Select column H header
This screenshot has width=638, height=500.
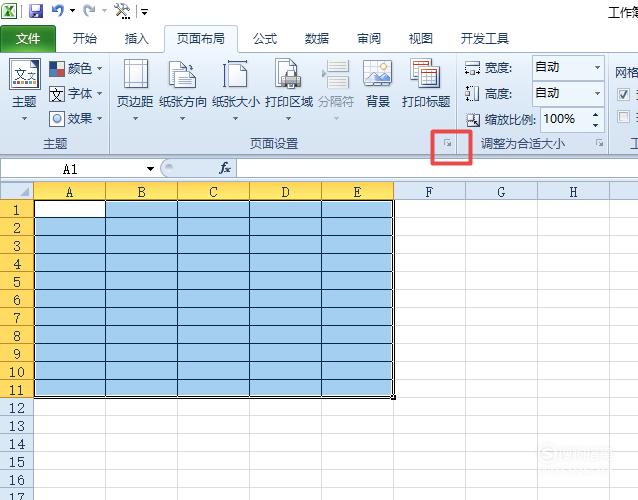[573, 192]
